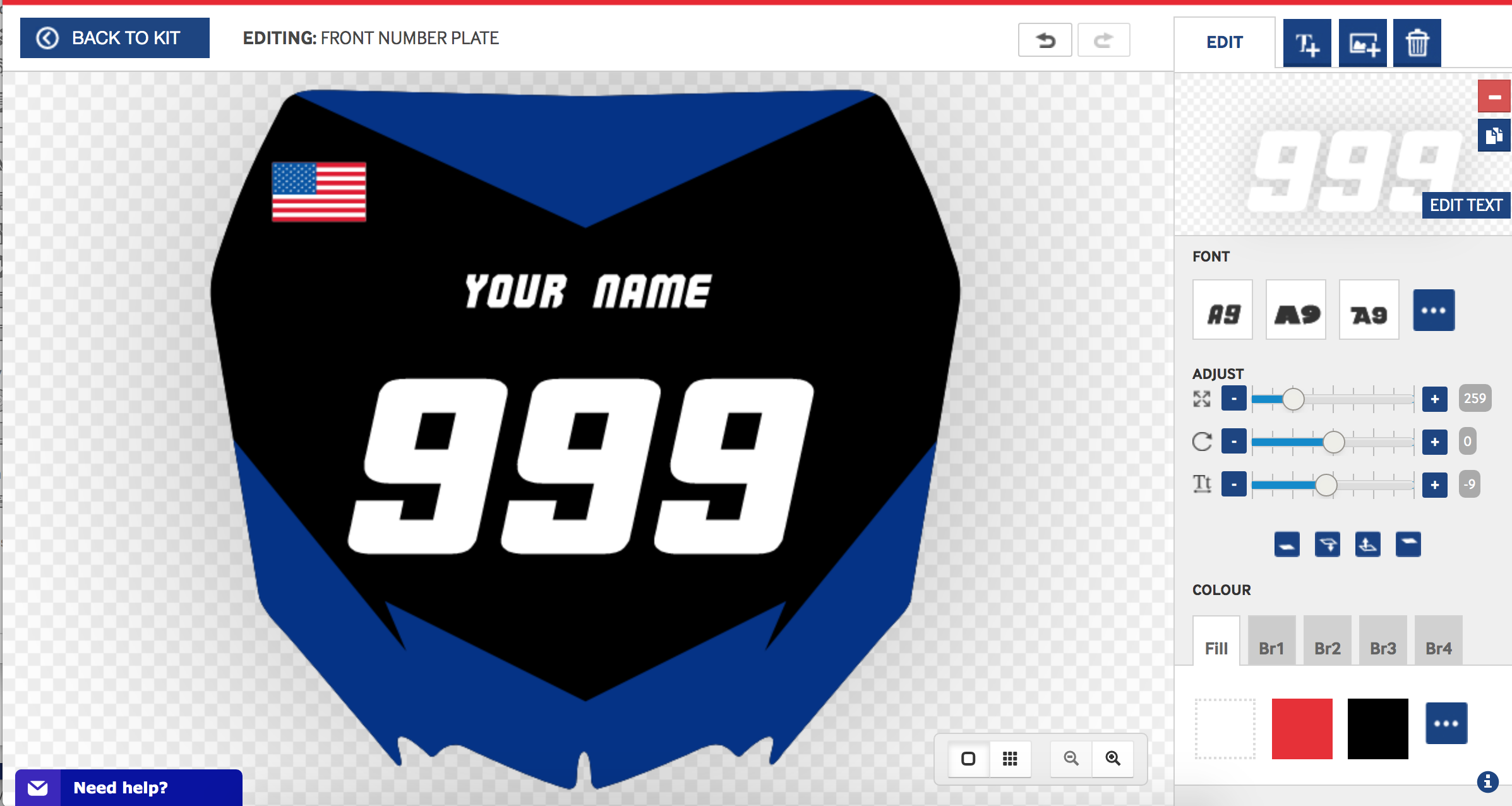1512x806 pixels.
Task: Select the Fill colour tab
Action: [1215, 647]
